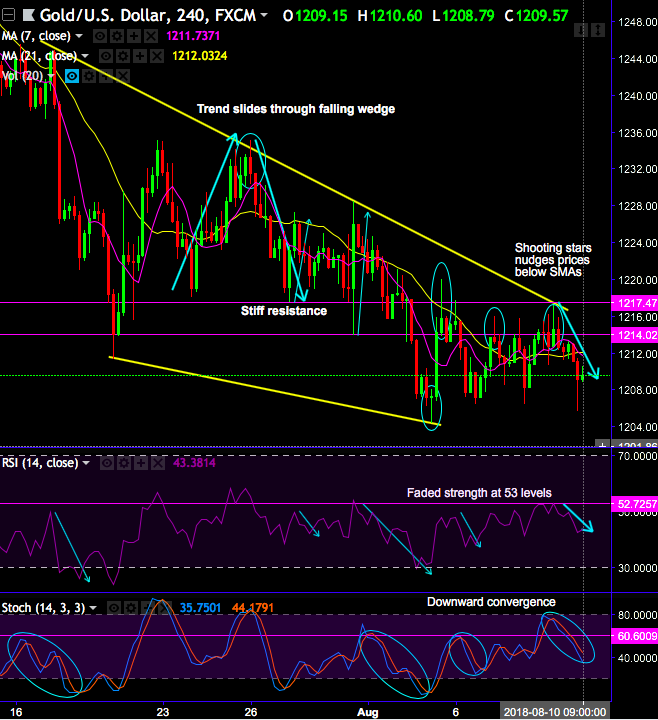Click the plus icon for MA (7, close)
The image size is (658, 720).
point(134,36)
